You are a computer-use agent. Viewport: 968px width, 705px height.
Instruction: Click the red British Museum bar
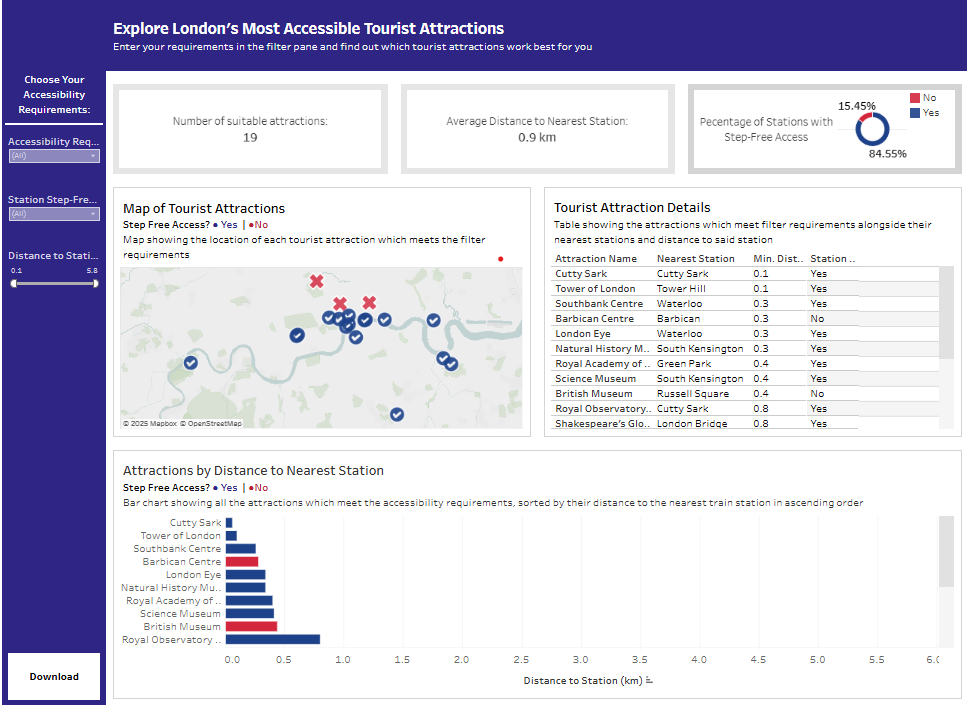(x=251, y=627)
